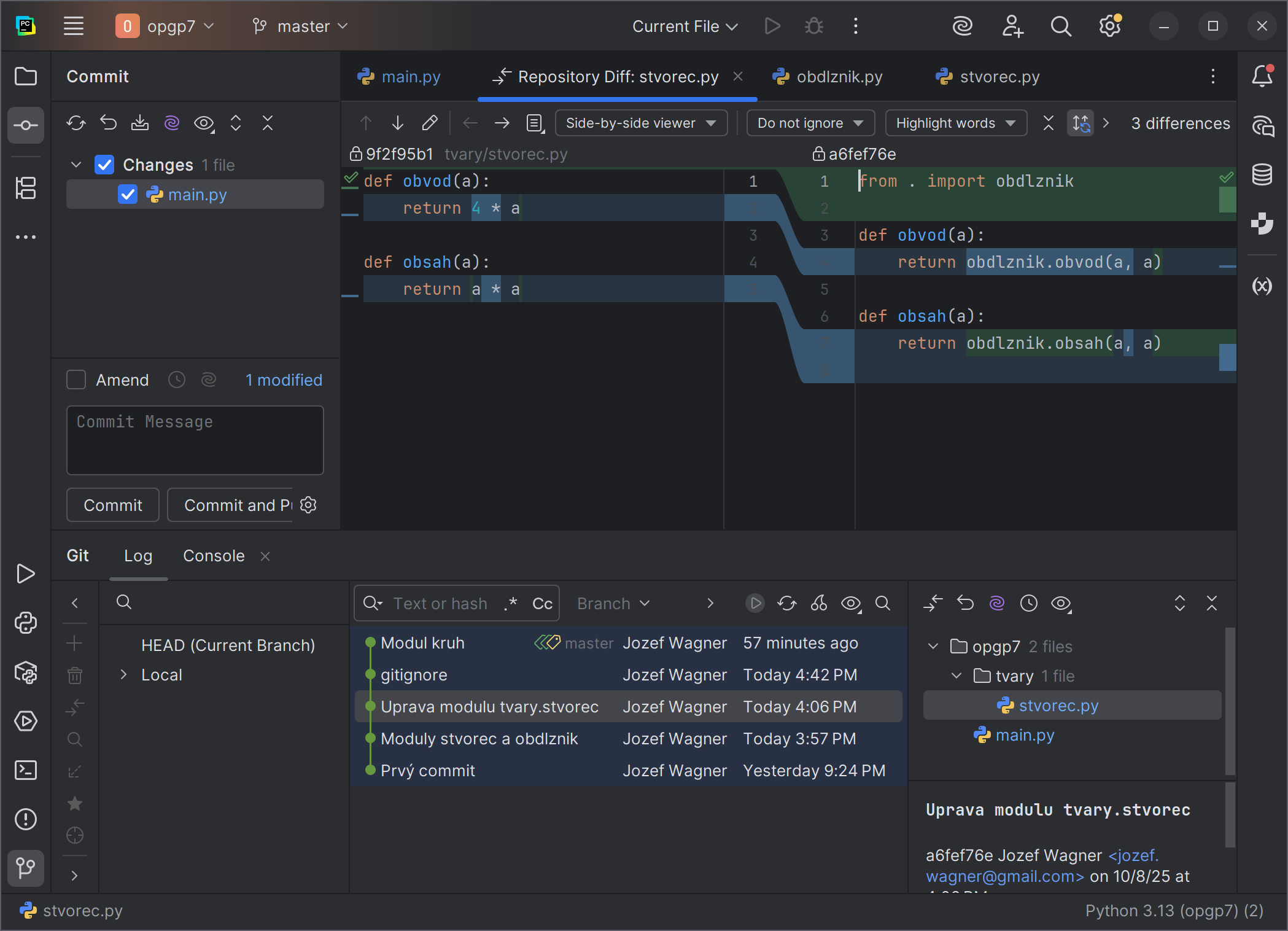
Task: Click the Rollback icon in Commit toolbar
Action: tap(109, 123)
